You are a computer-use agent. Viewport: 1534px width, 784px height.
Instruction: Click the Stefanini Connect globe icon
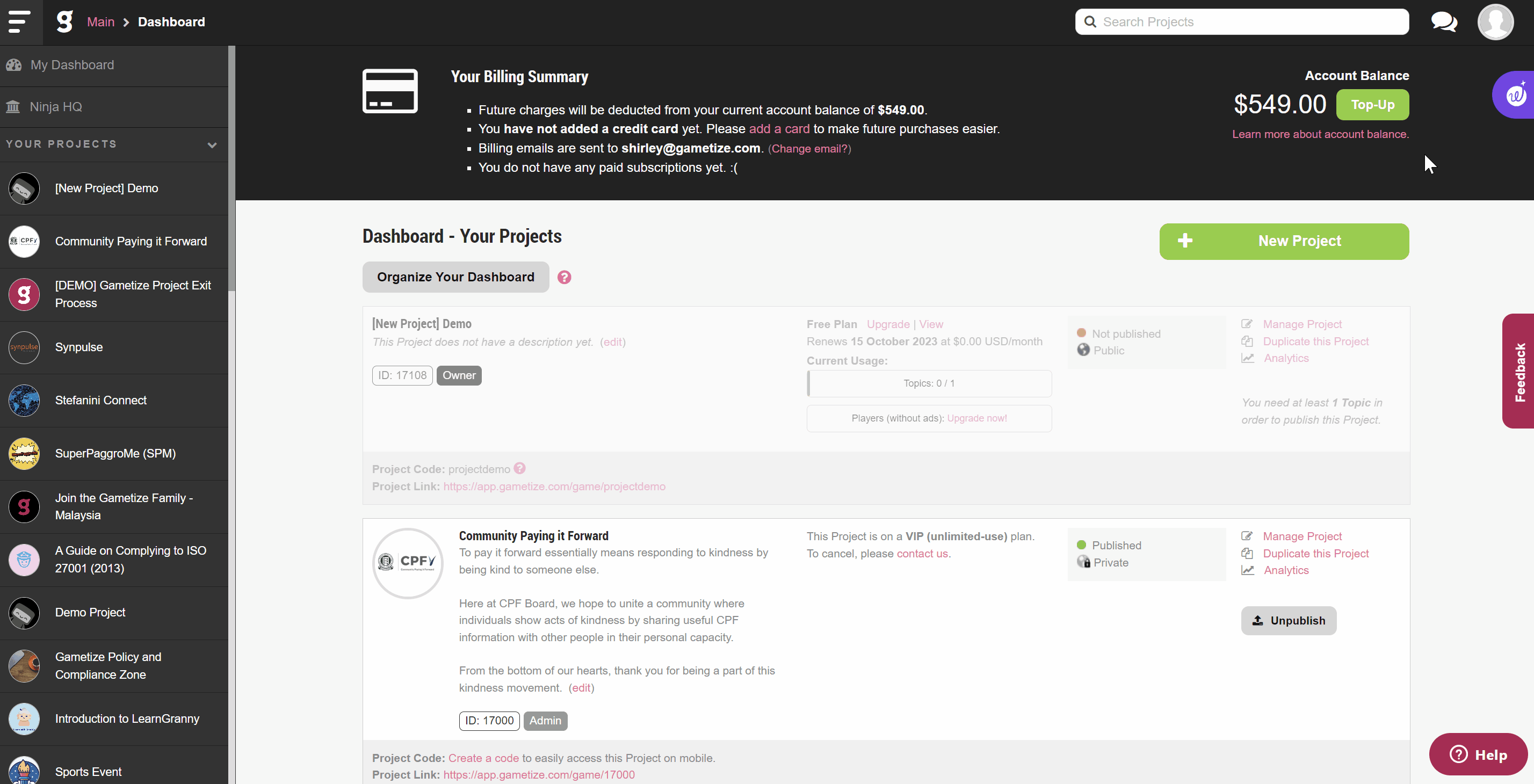[x=24, y=401]
